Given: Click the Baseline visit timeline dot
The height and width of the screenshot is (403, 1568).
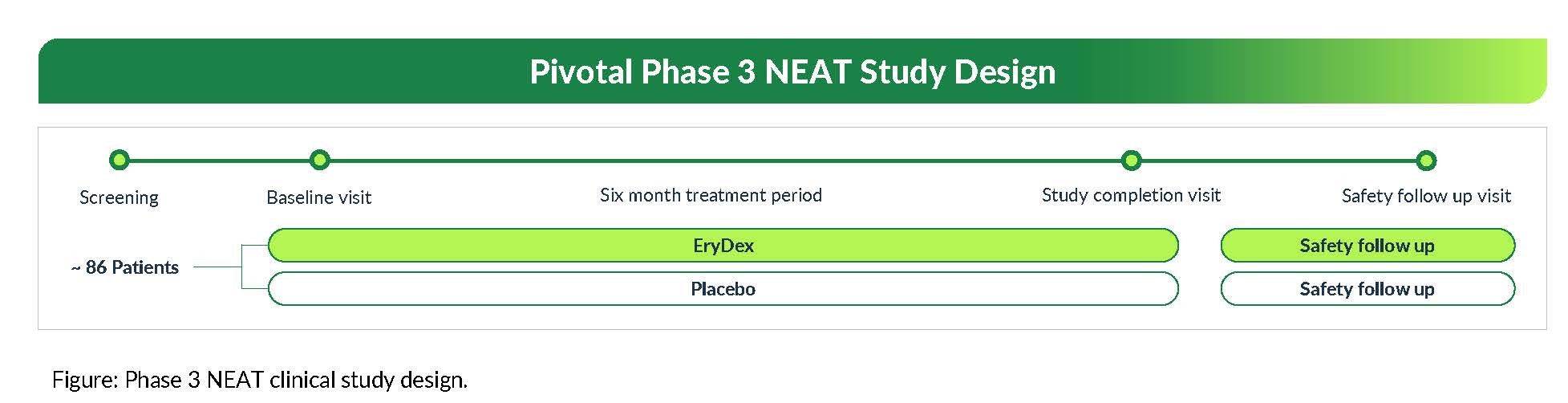Looking at the screenshot, I should pos(319,161).
